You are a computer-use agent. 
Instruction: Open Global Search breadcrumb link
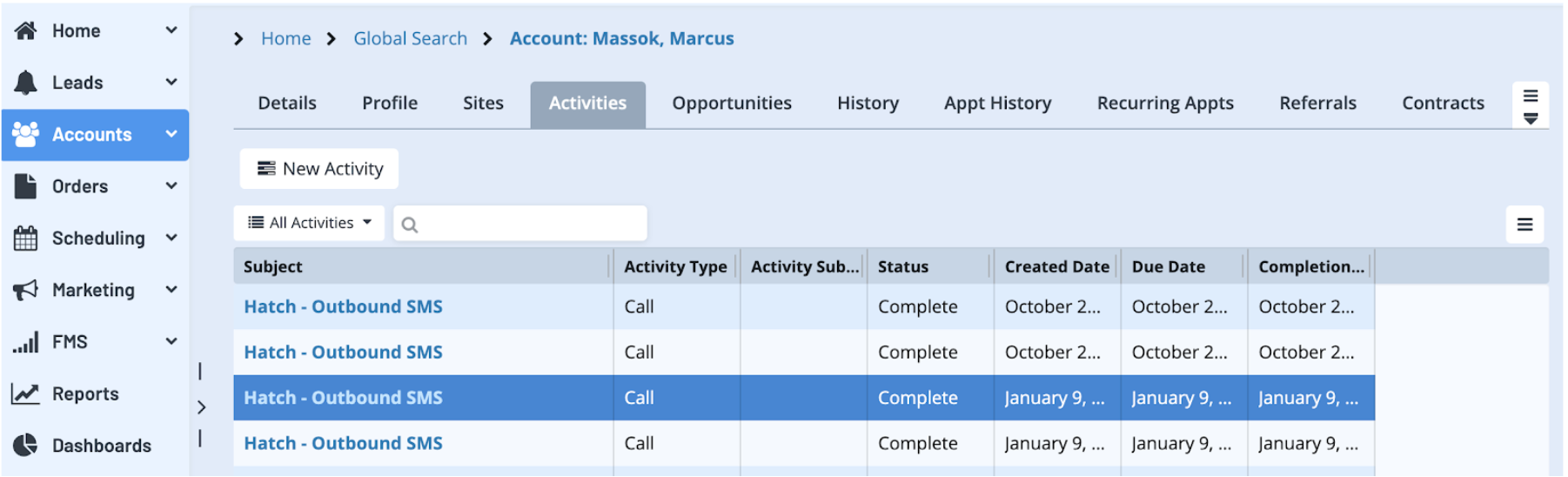click(410, 39)
